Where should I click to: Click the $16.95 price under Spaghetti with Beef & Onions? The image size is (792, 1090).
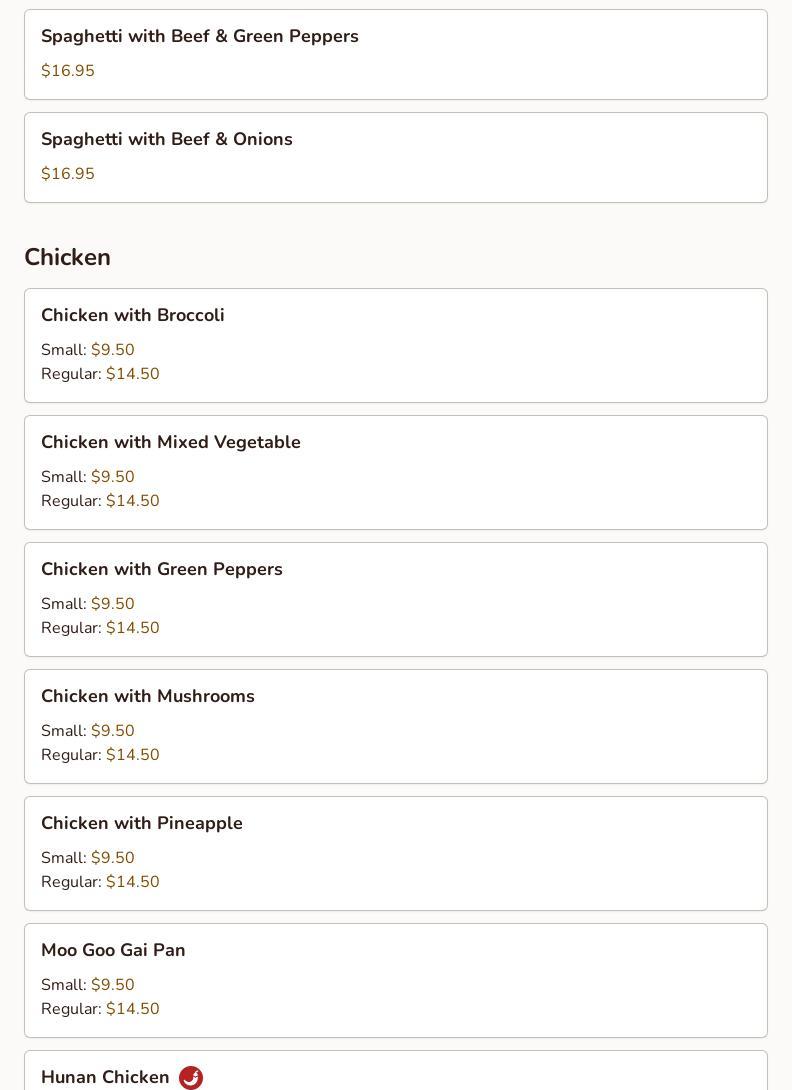pyautogui.click(x=68, y=174)
